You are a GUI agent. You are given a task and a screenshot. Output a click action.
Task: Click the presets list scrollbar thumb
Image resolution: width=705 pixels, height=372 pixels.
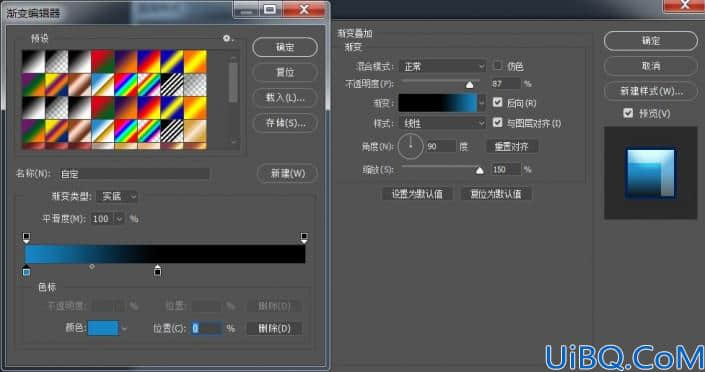(233, 82)
